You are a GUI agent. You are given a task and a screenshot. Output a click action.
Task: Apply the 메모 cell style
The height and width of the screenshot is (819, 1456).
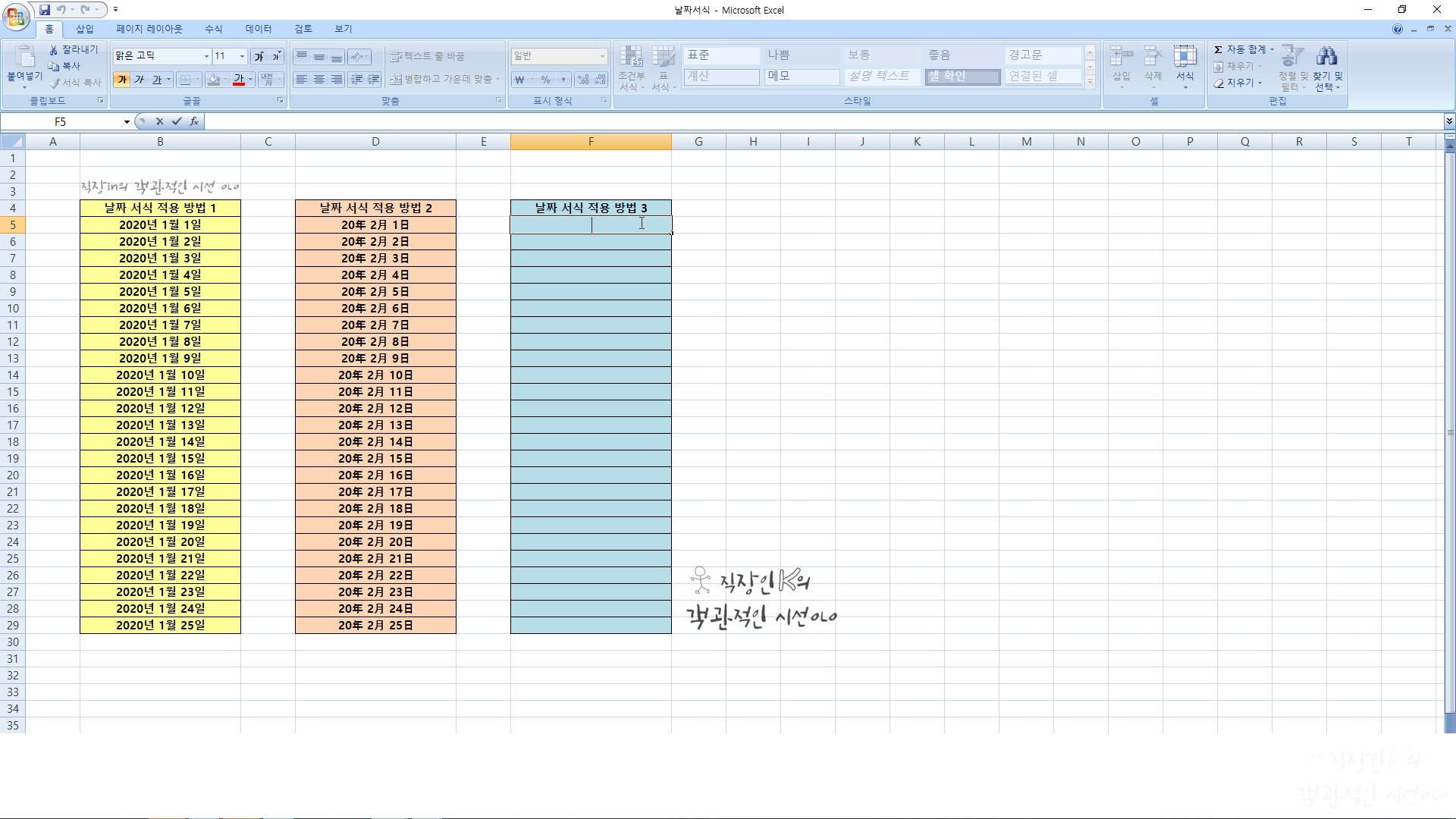coord(801,76)
